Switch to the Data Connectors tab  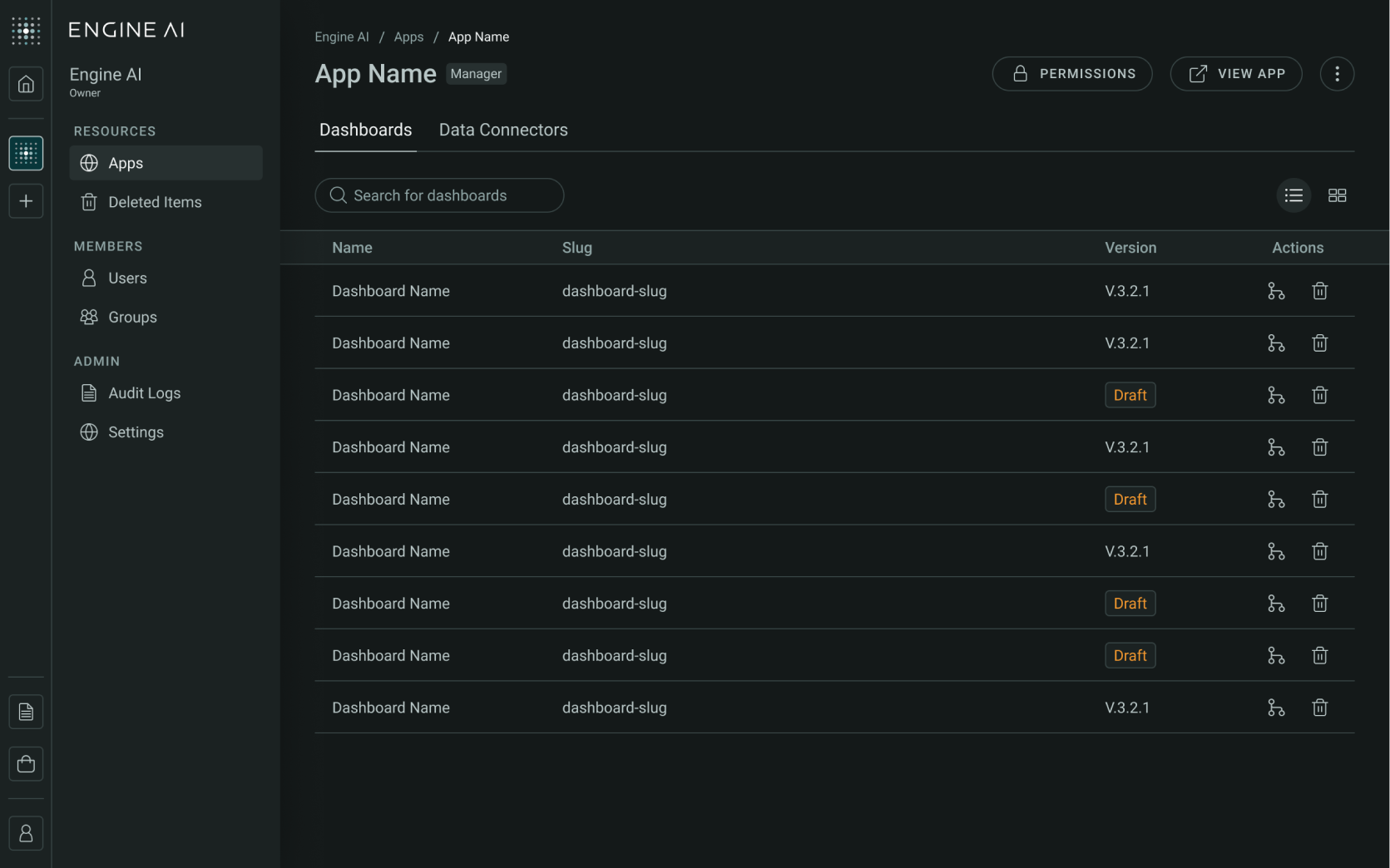503,130
